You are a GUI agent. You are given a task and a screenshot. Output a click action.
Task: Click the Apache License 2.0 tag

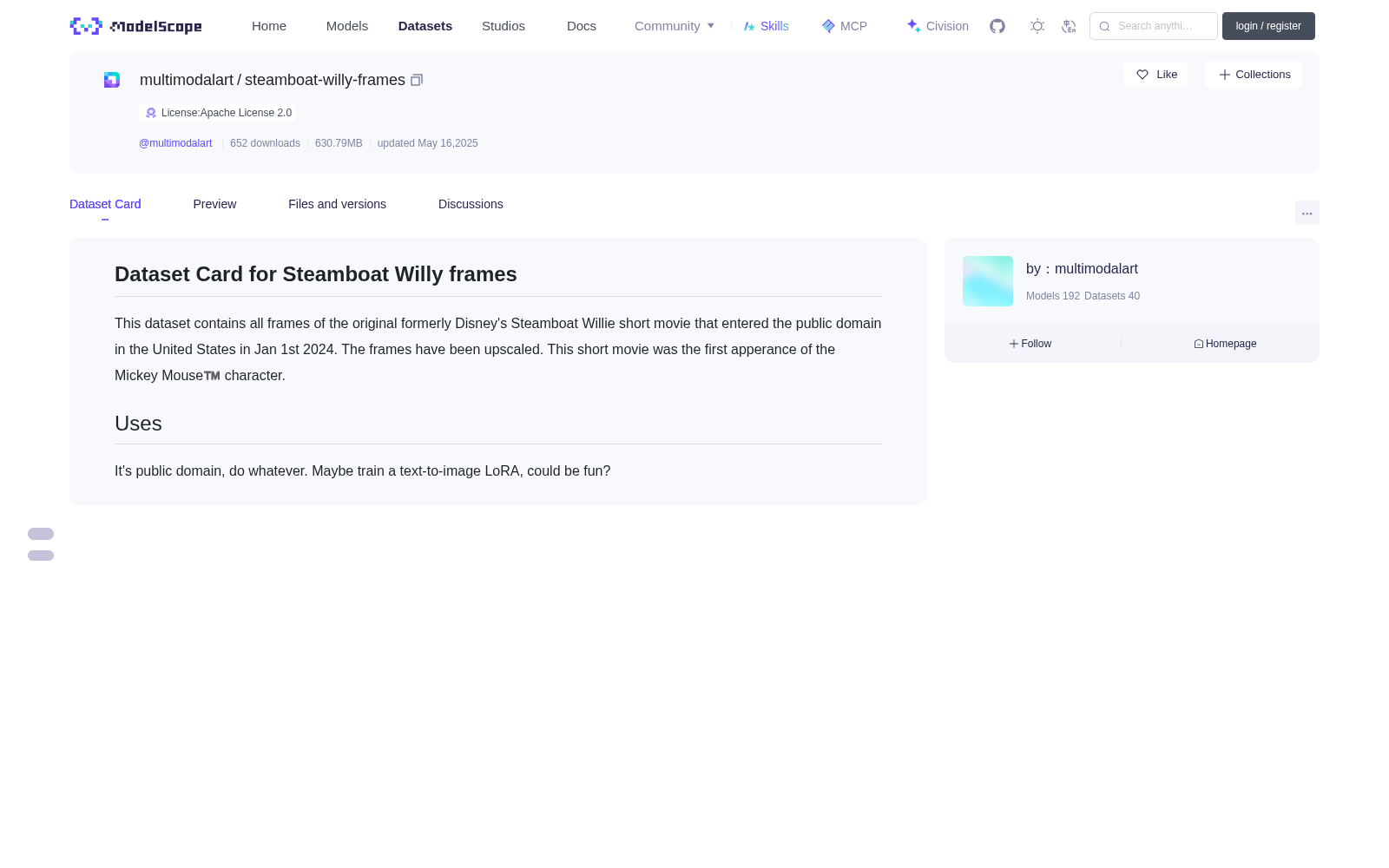tap(218, 113)
